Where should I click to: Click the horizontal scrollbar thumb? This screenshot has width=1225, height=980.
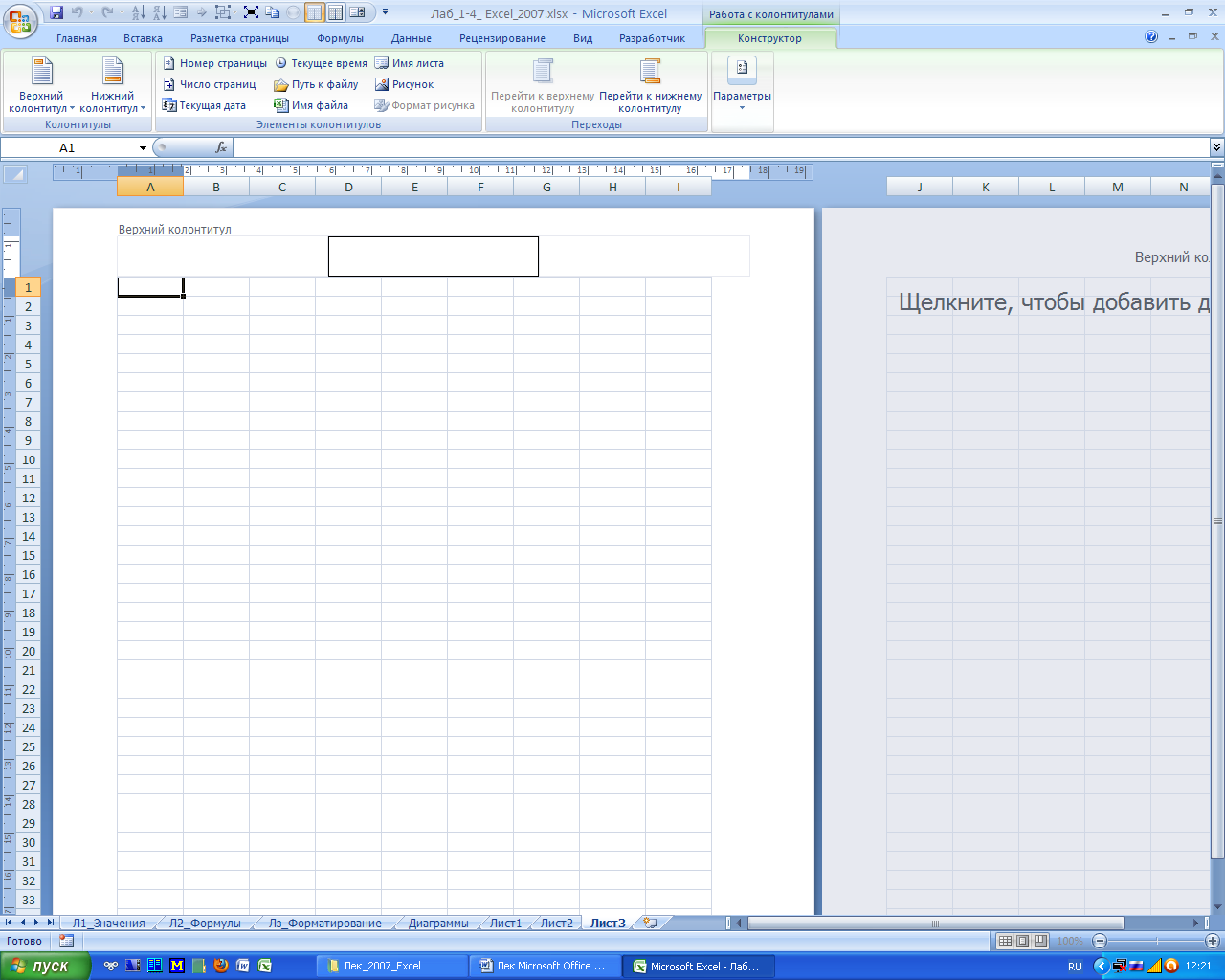[x=934, y=923]
